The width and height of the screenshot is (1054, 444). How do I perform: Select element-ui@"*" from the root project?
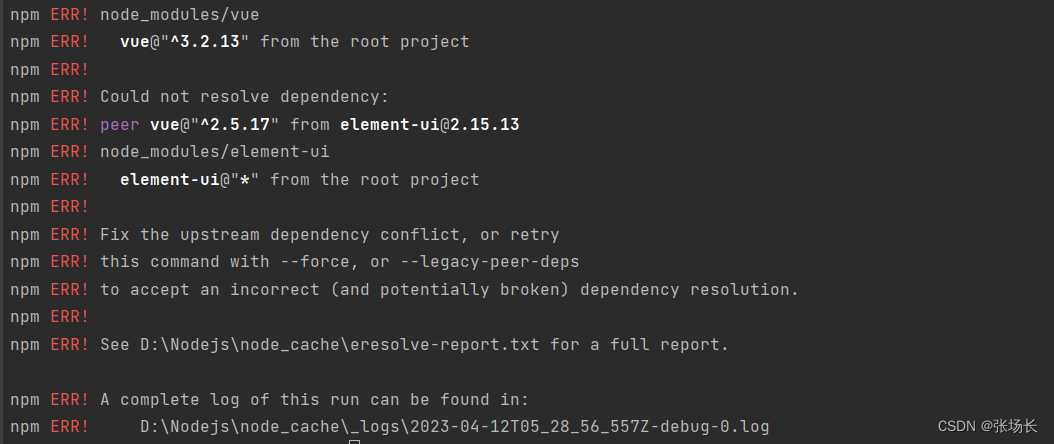click(300, 179)
